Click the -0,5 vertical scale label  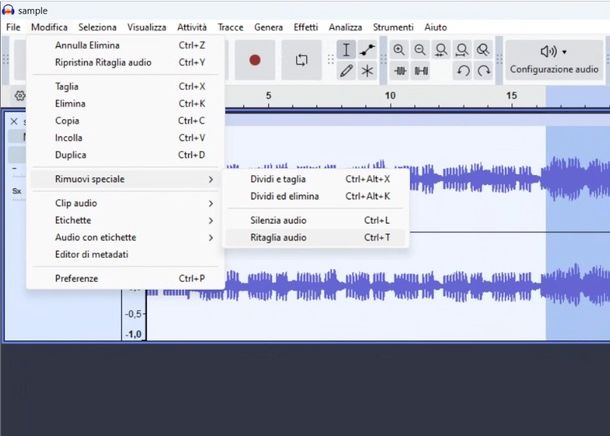pos(133,314)
